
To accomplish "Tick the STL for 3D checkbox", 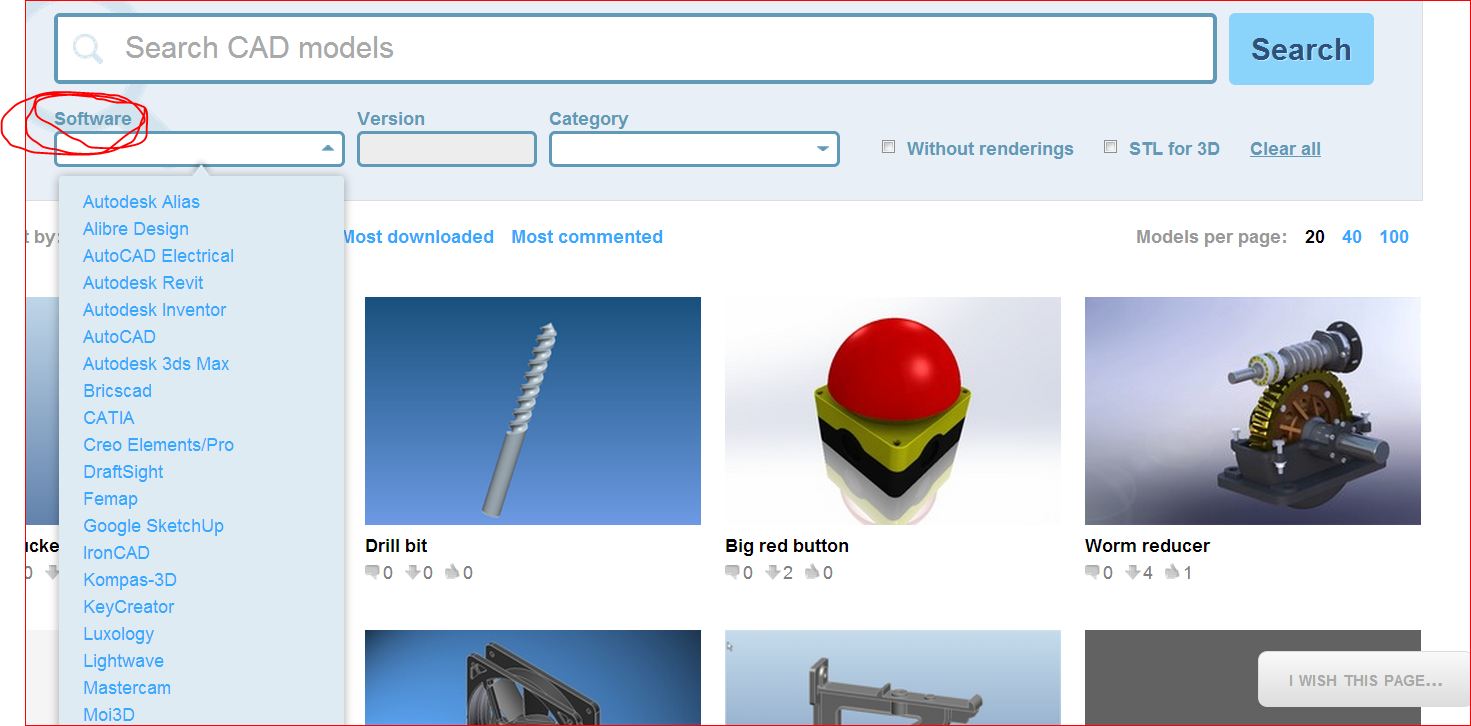I will tap(1110, 147).
